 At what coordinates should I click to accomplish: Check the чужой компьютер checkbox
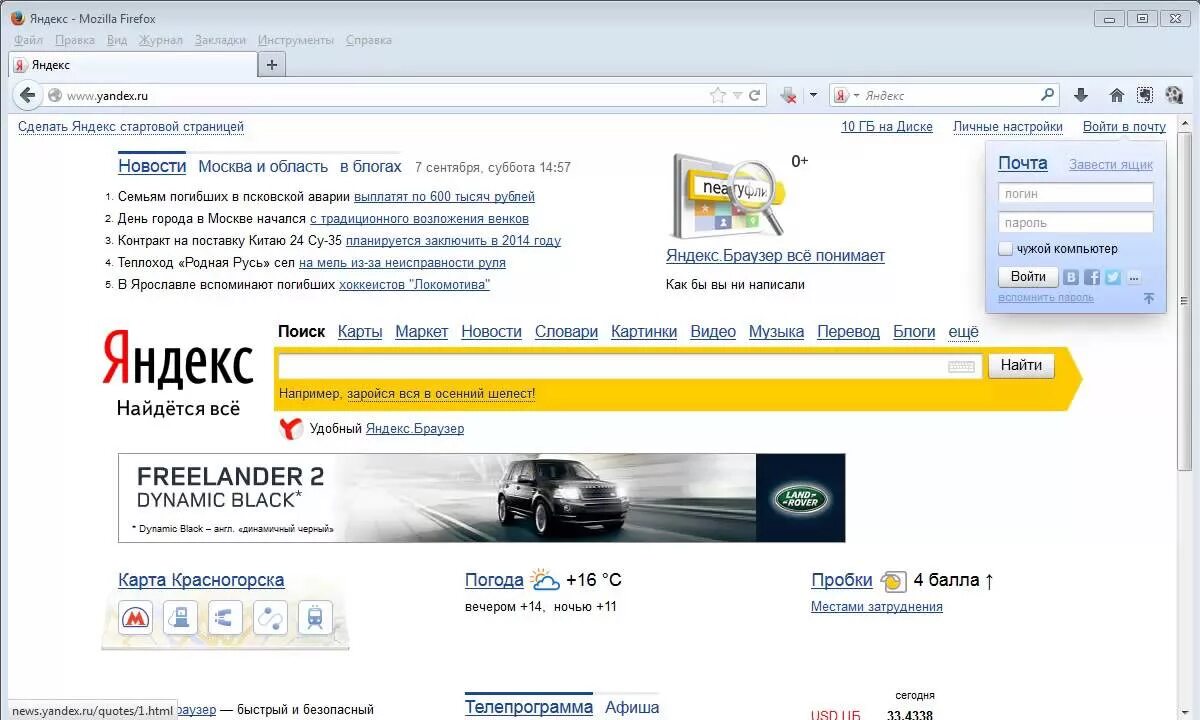click(1006, 248)
